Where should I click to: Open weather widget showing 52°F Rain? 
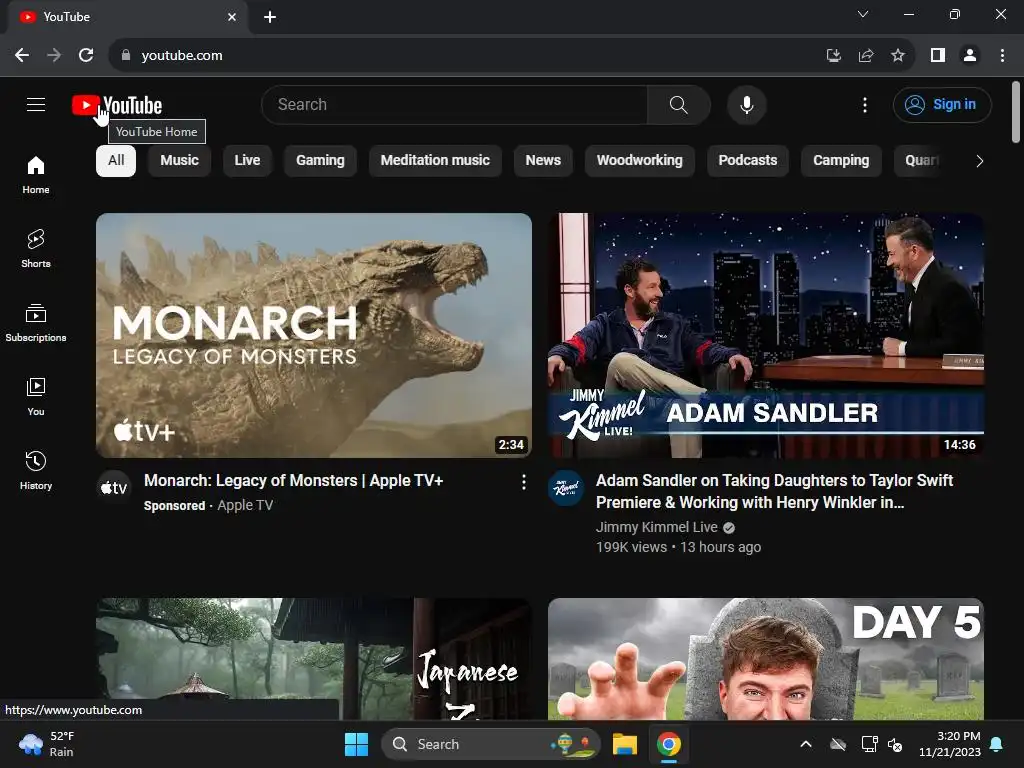pyautogui.click(x=47, y=744)
